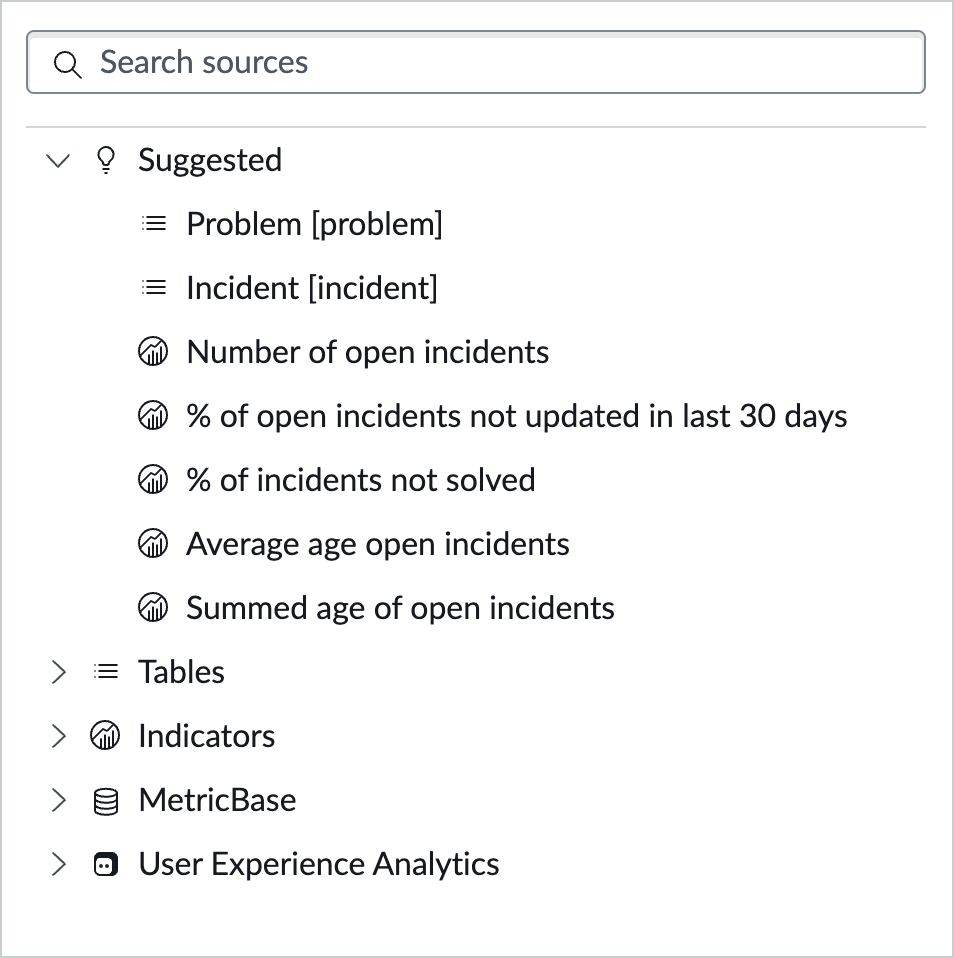Click the Tables category list icon

(x=105, y=672)
